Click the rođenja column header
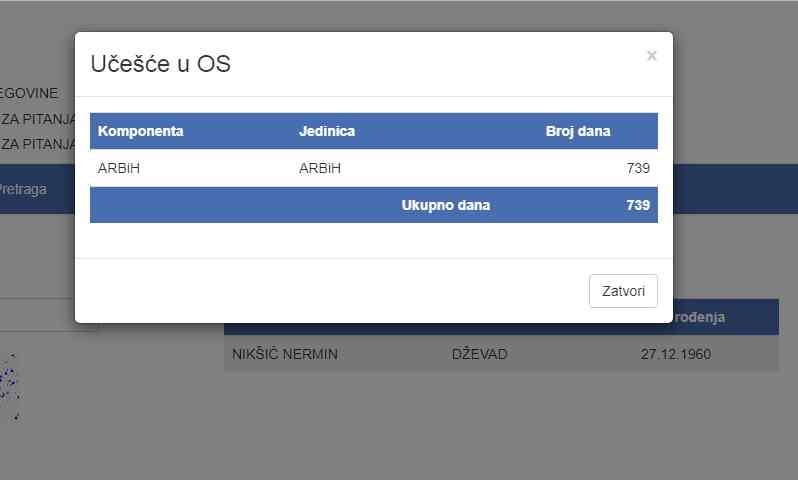 point(700,318)
